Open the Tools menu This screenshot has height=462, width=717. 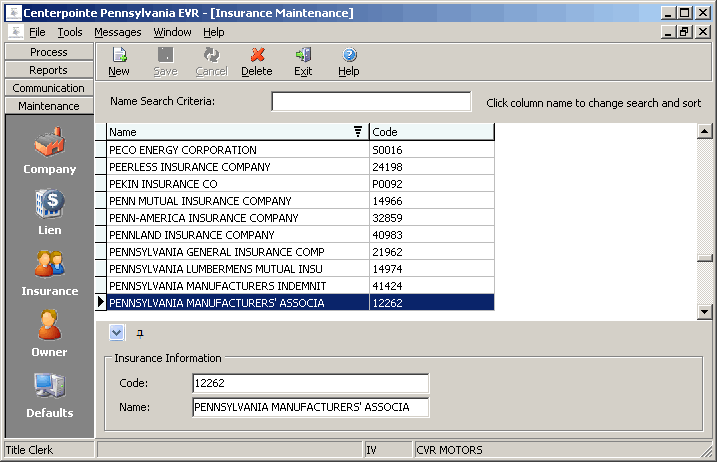(70, 32)
